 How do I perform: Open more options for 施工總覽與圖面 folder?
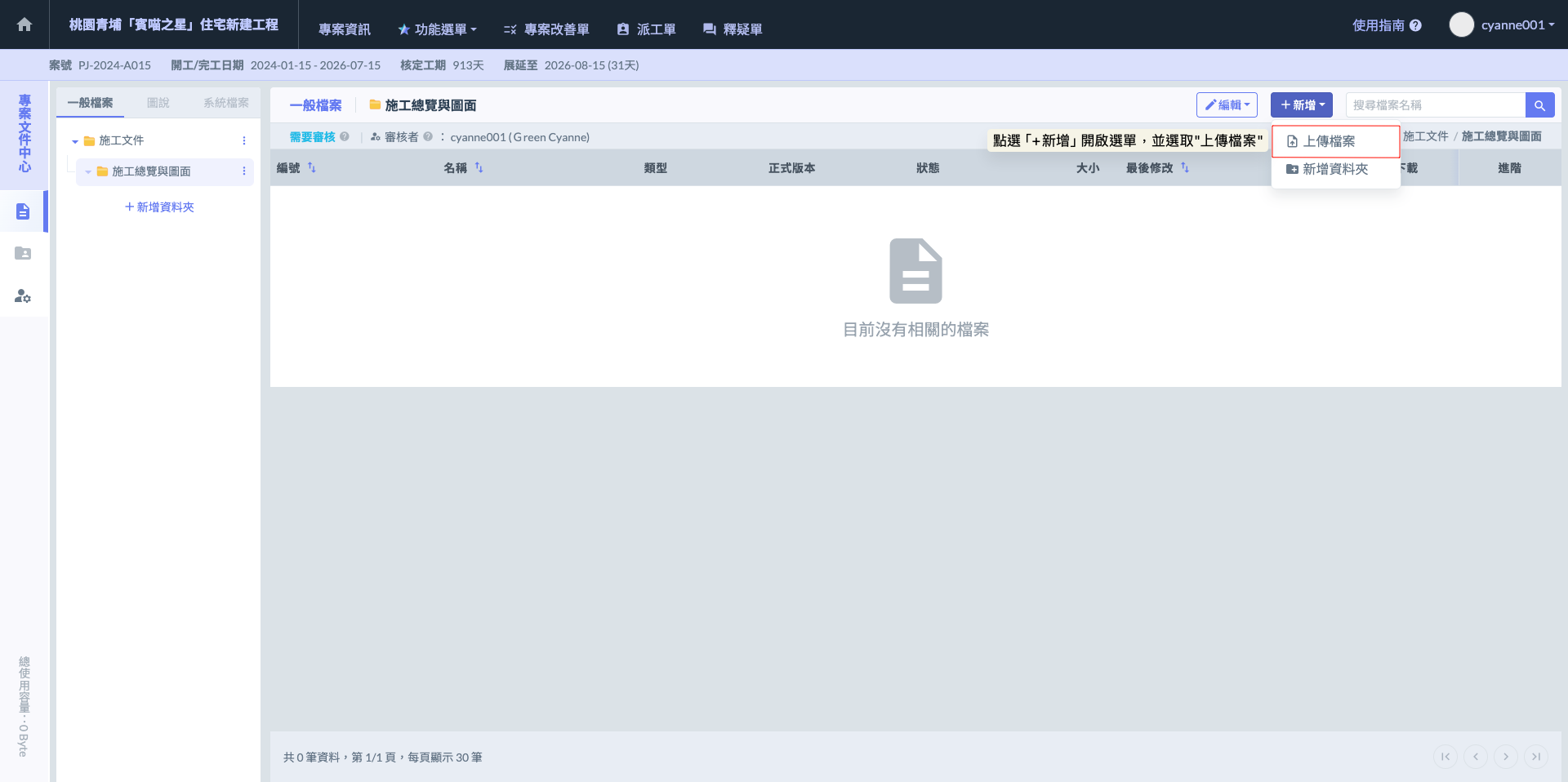point(243,171)
